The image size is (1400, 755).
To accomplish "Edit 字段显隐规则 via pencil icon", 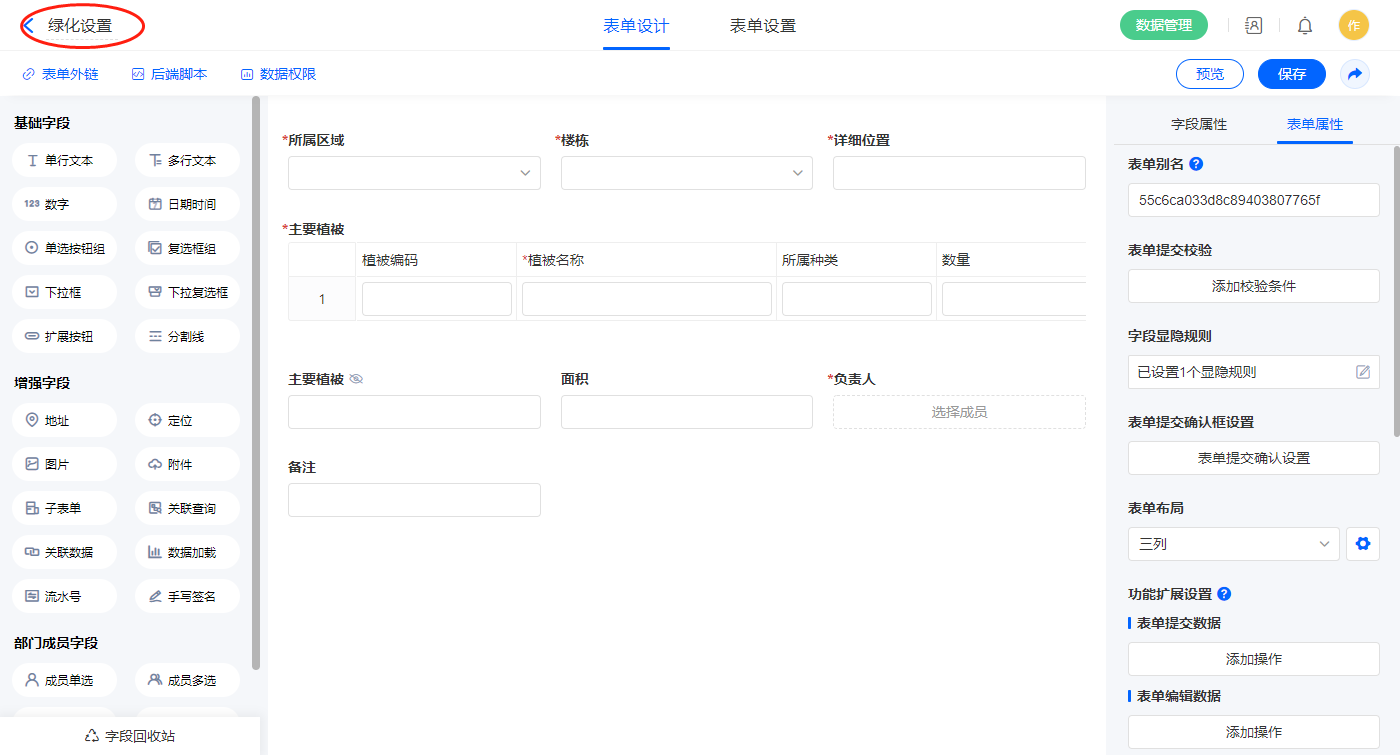I will 1362,372.
